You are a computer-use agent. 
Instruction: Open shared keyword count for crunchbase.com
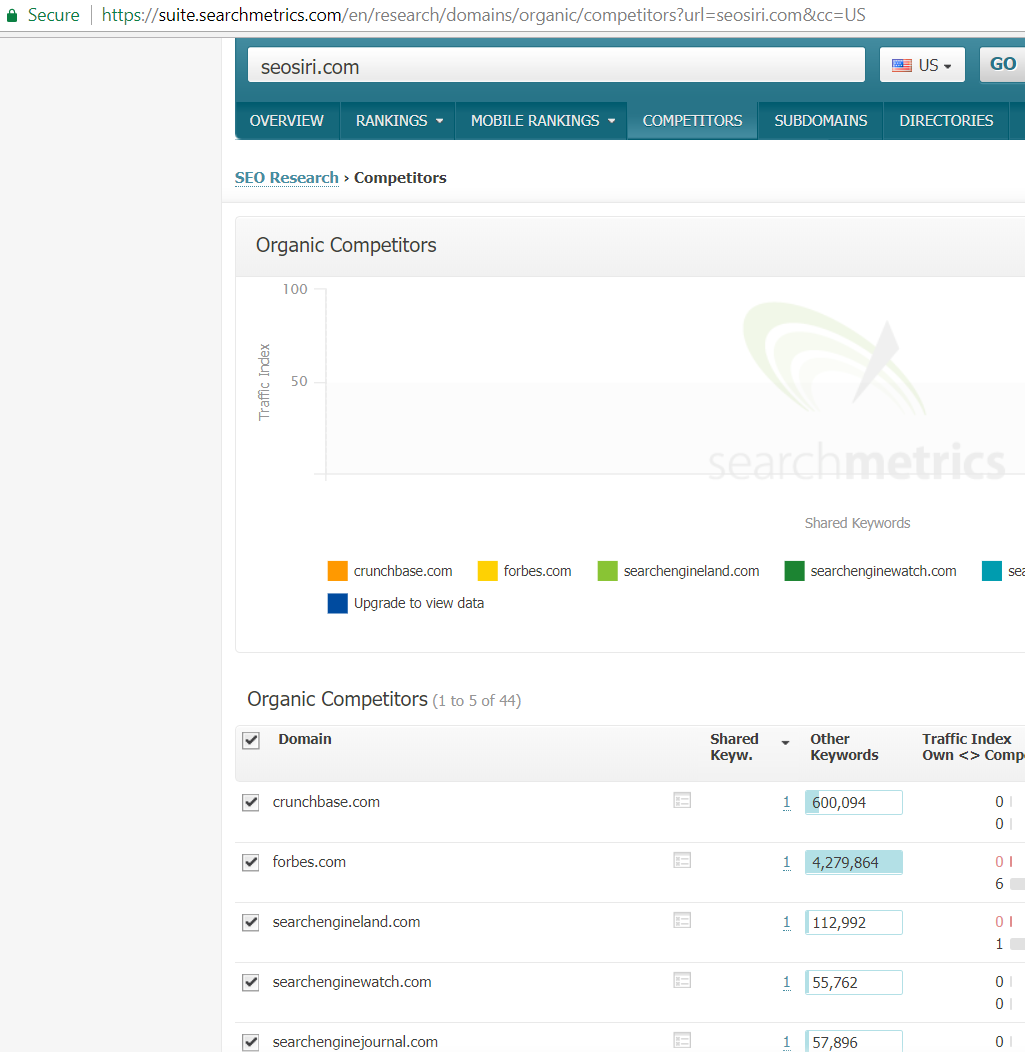(x=786, y=802)
